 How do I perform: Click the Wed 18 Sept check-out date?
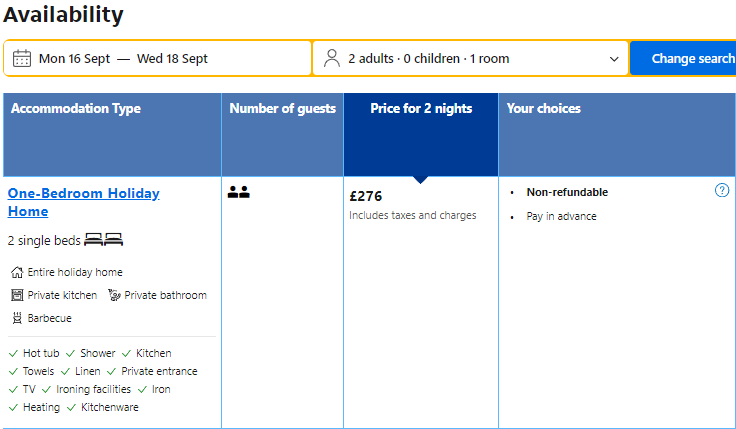point(173,59)
